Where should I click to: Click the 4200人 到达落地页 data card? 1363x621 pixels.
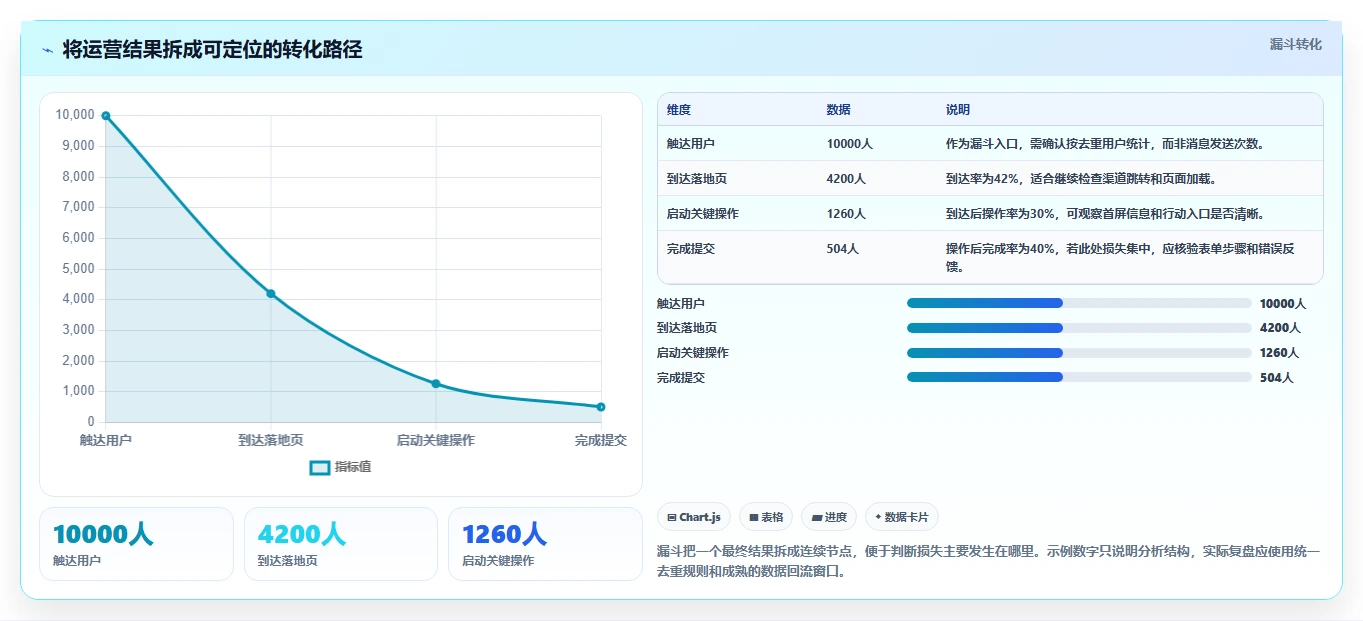tap(341, 544)
